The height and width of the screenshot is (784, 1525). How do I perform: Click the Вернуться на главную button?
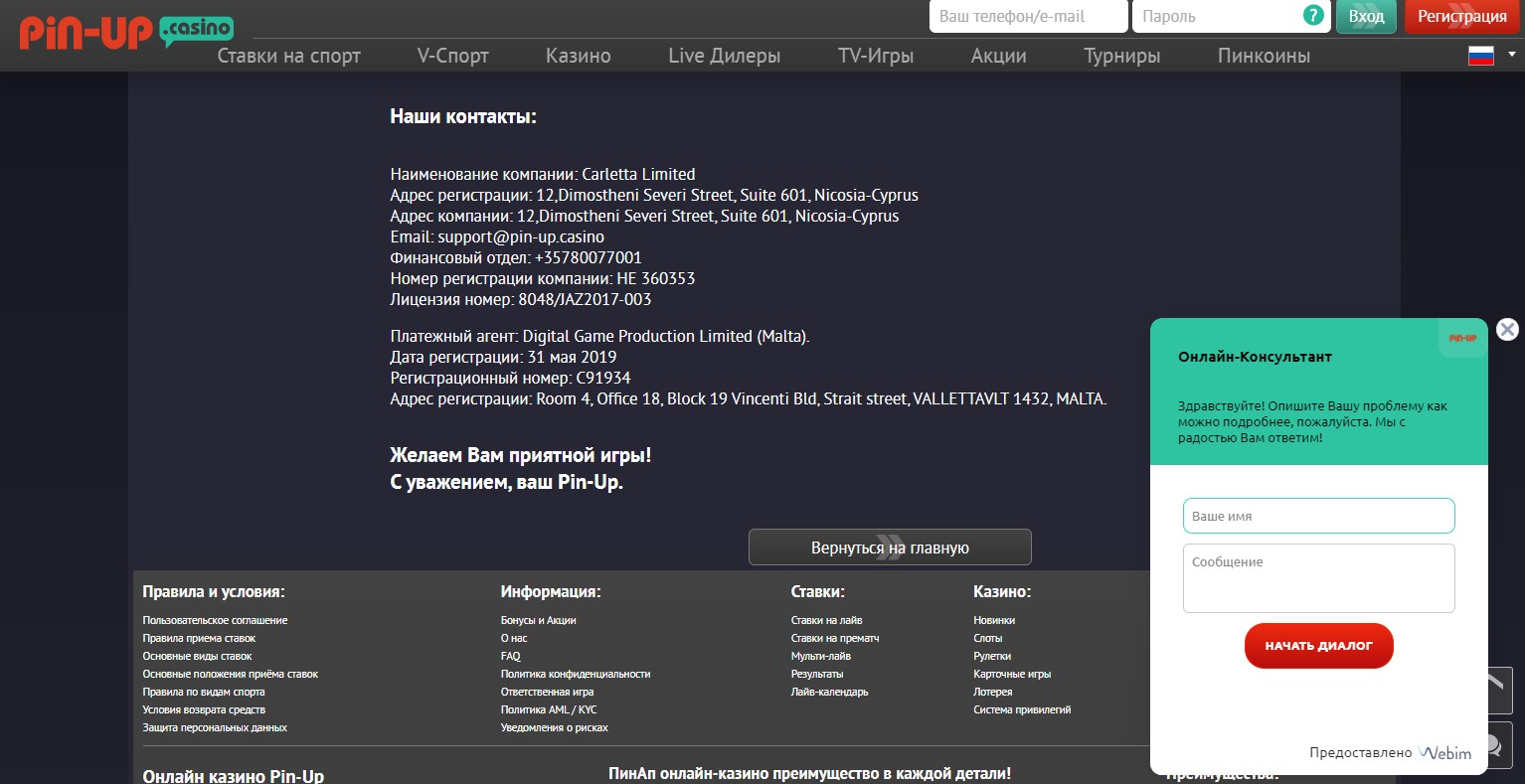point(890,548)
